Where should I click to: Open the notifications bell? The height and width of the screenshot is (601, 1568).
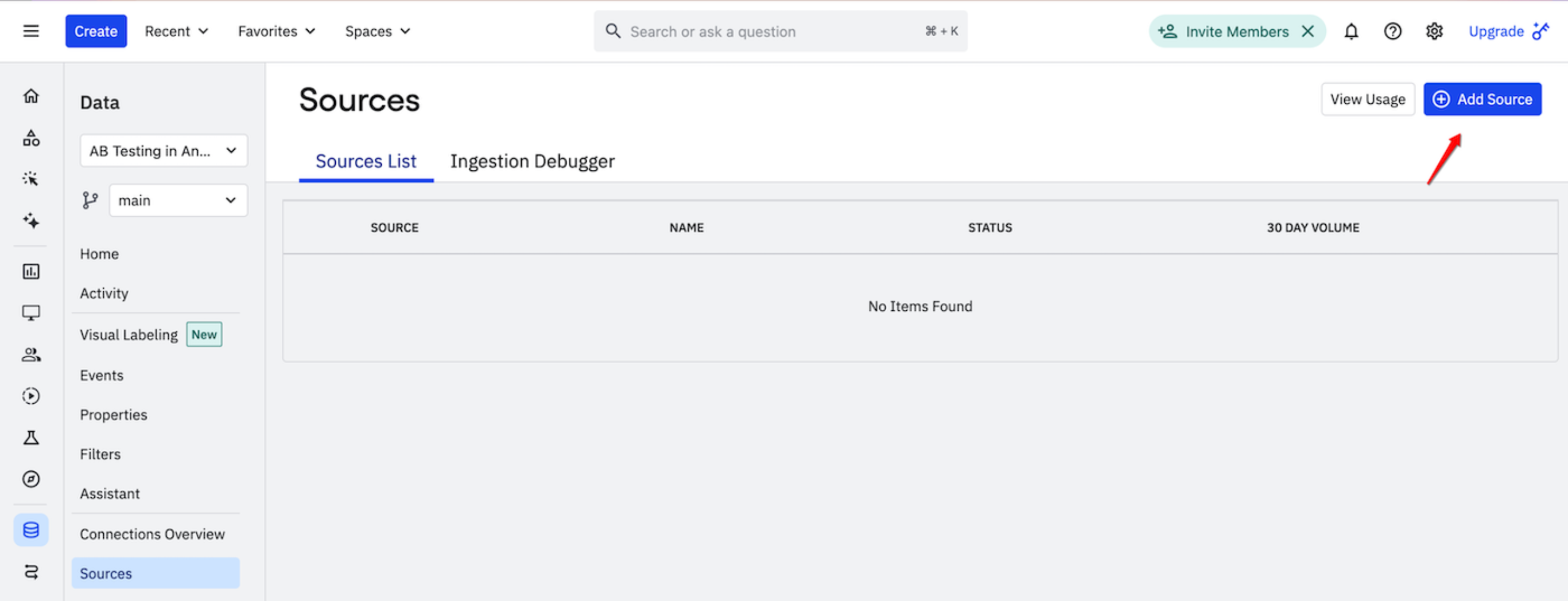coord(1350,31)
